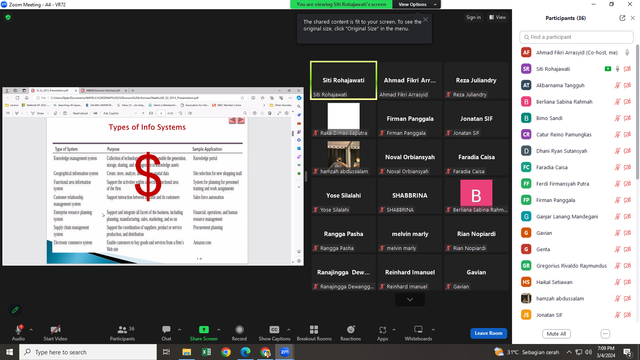This screenshot has width=640, height=360.
Task: Toggle Akbarnama Tangguh's muted microphone icon
Action: [x=618, y=85]
